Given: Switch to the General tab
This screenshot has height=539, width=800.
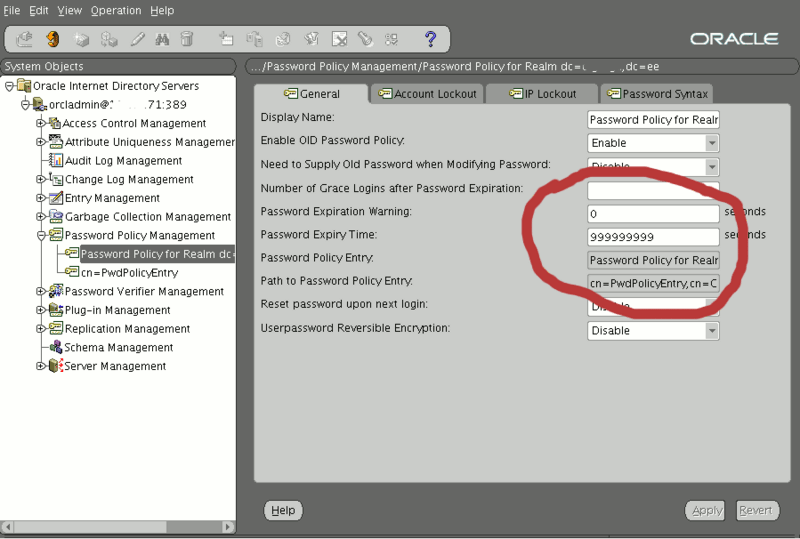Looking at the screenshot, I should [x=311, y=94].
